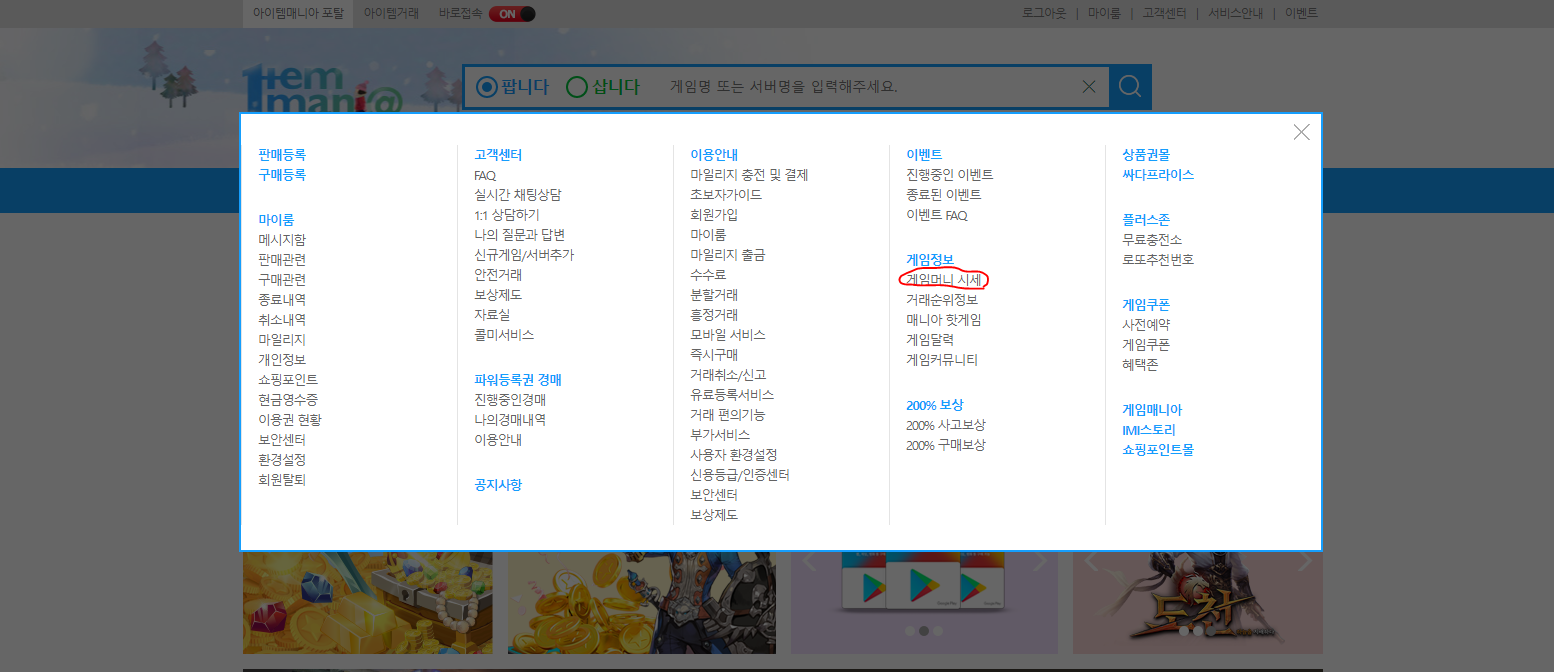Click 1:1 상담하기 link
Screen dimensions: 1554x672
(507, 215)
